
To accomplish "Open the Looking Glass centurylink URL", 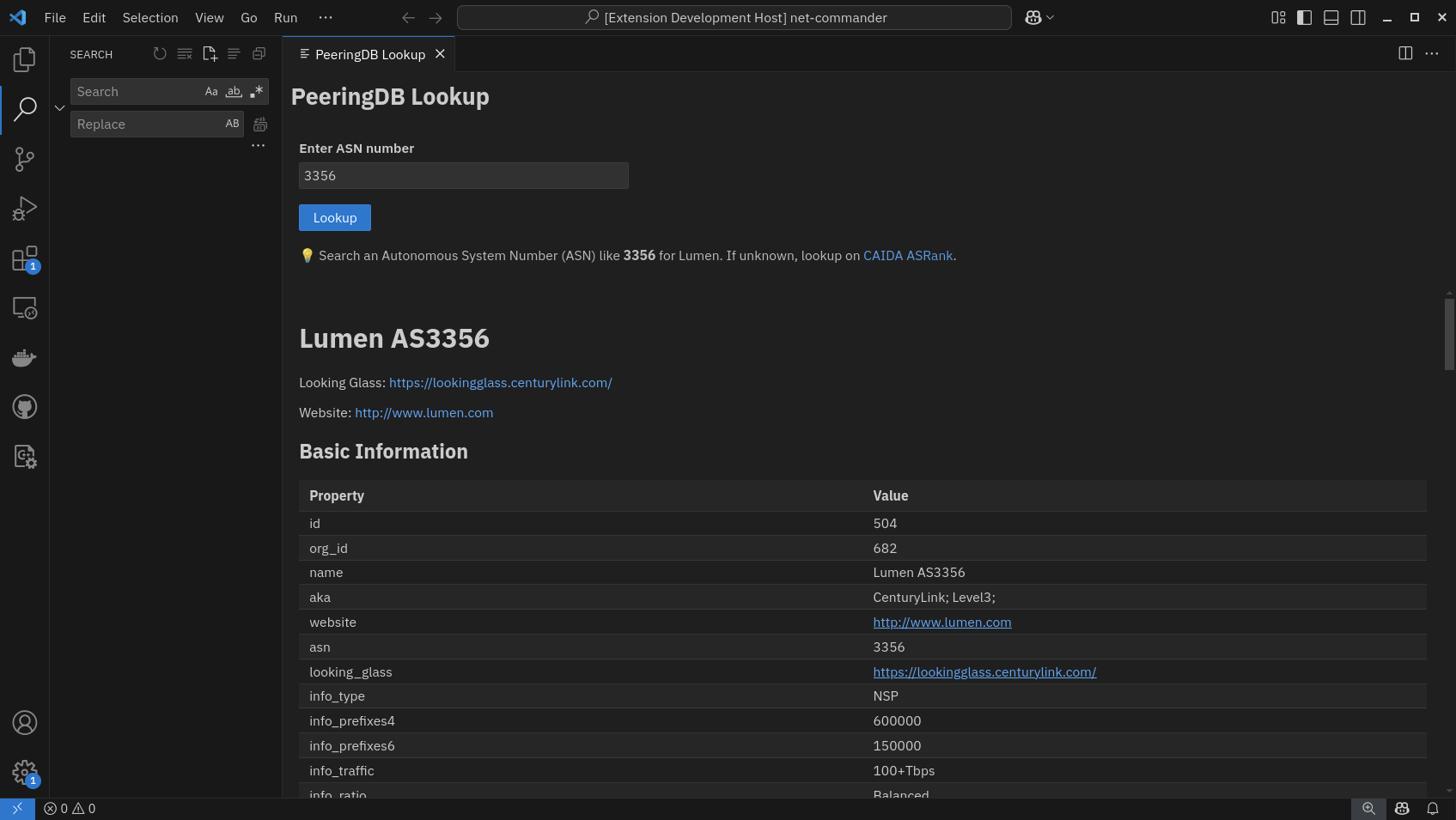I will pos(500,383).
